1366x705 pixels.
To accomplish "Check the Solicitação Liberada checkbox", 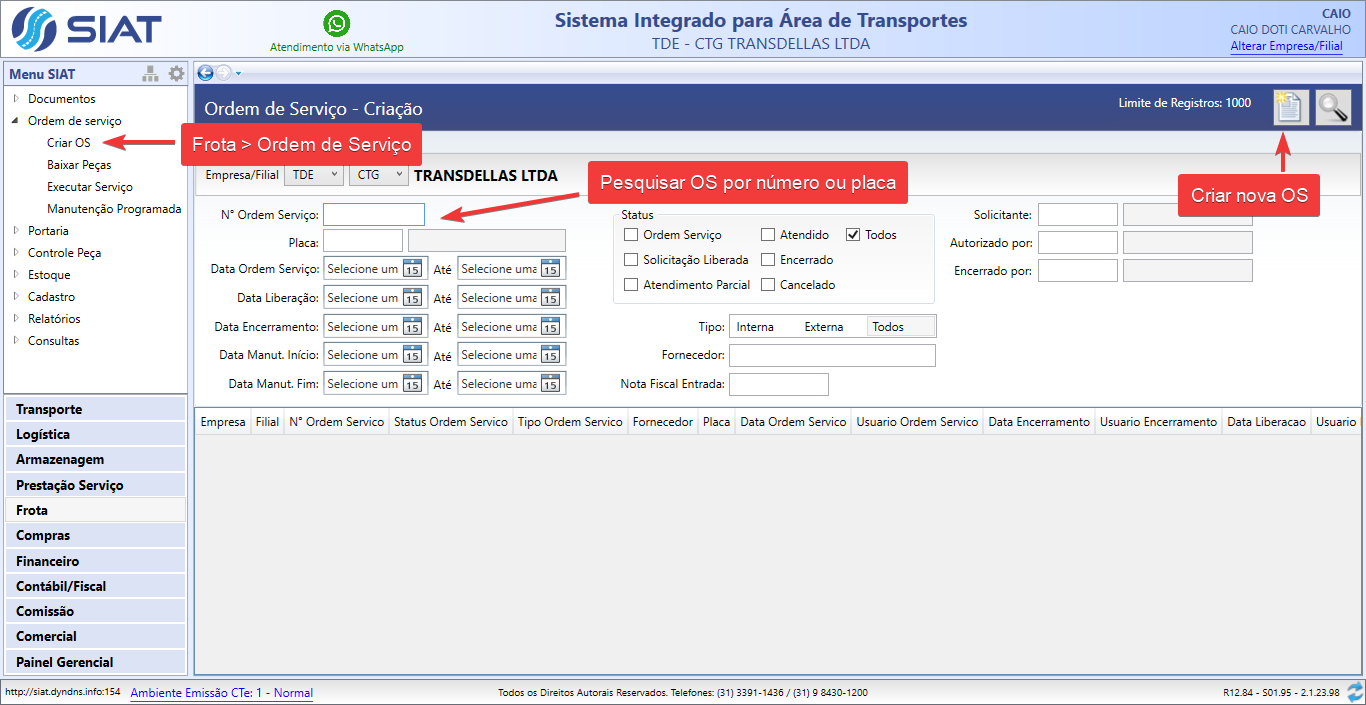I will [x=631, y=260].
